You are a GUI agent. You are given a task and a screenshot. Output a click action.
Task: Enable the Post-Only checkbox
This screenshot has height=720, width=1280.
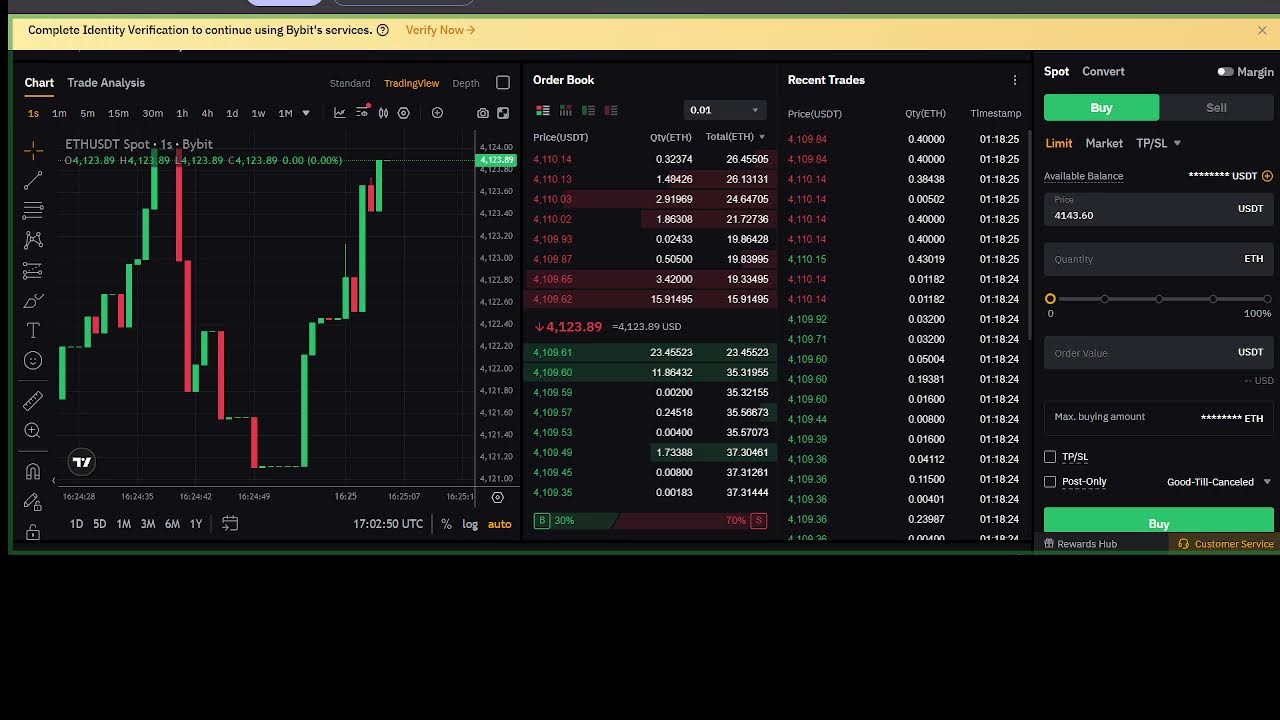point(1050,482)
